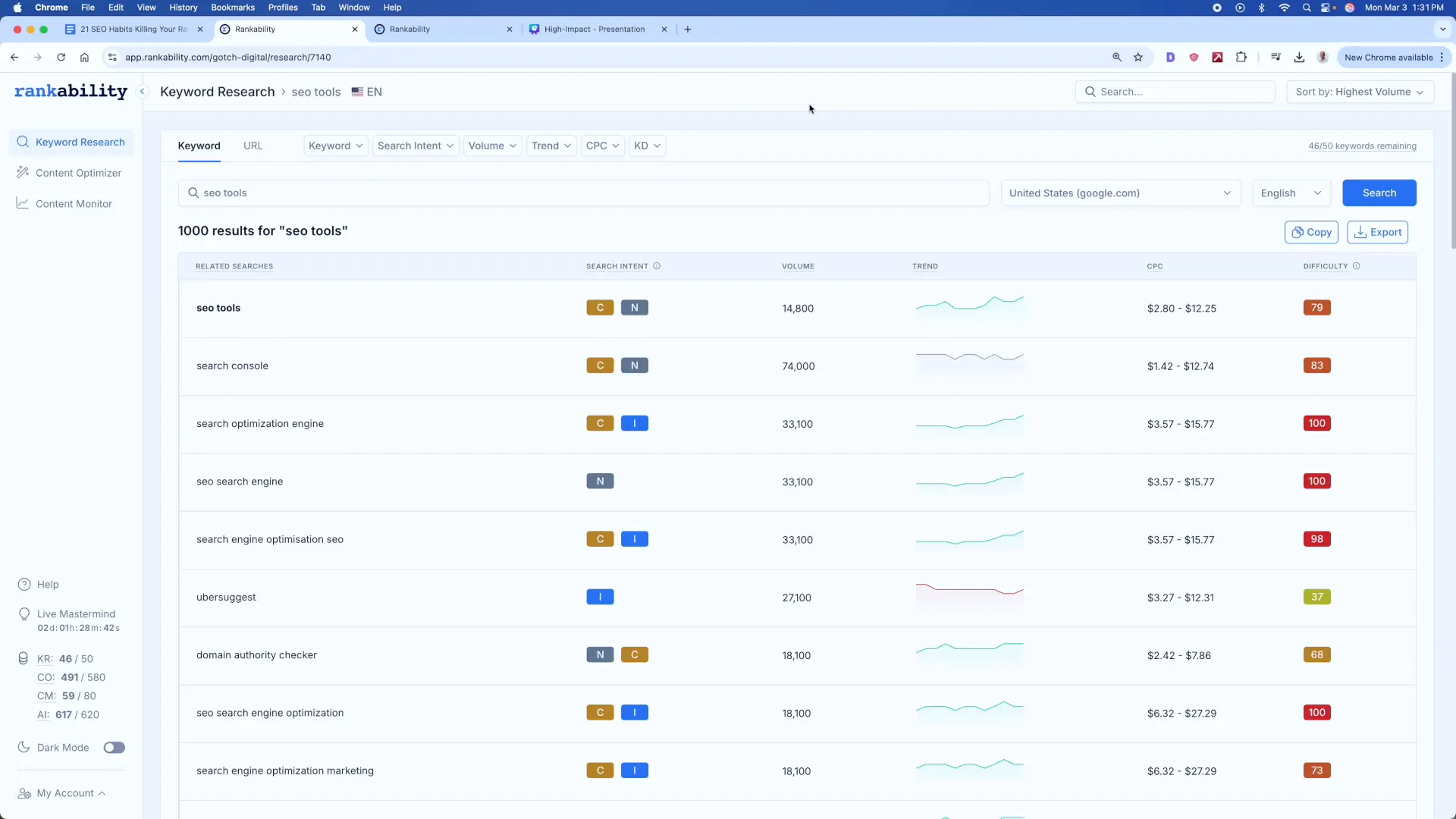The height and width of the screenshot is (819, 1456).
Task: Open Chrome downloads from the toolbar
Action: [1300, 57]
